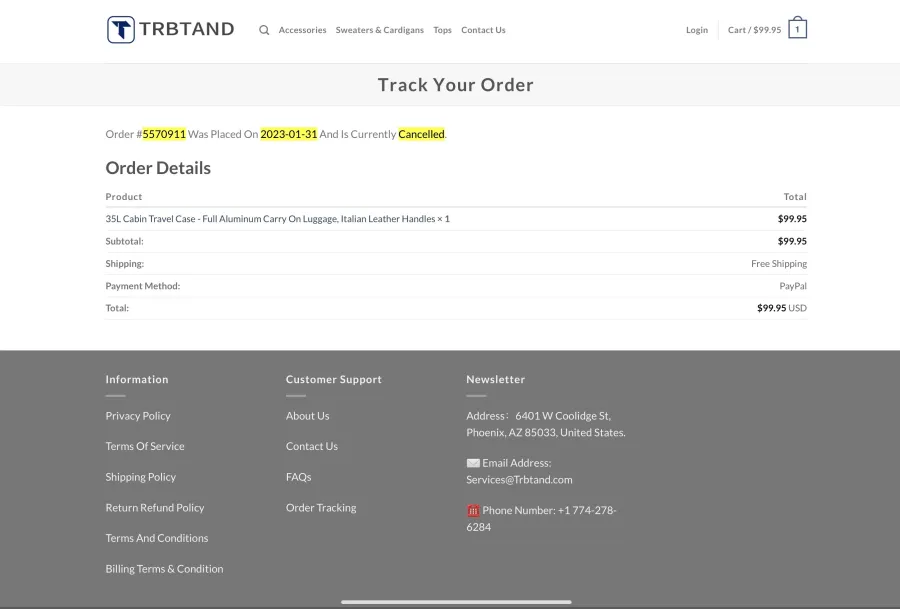Open Billing Terms & Condition link
Image resolution: width=900 pixels, height=609 pixels.
[x=164, y=569]
